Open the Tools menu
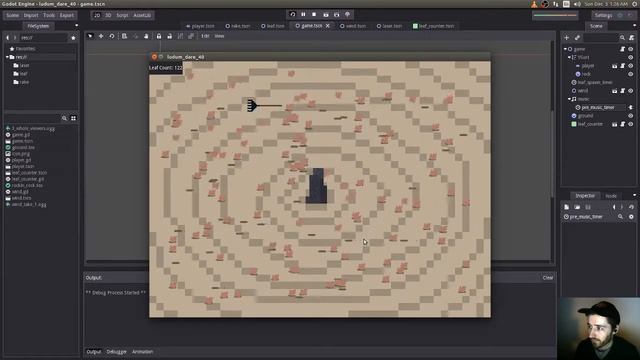This screenshot has width=640, height=360. [49, 16]
